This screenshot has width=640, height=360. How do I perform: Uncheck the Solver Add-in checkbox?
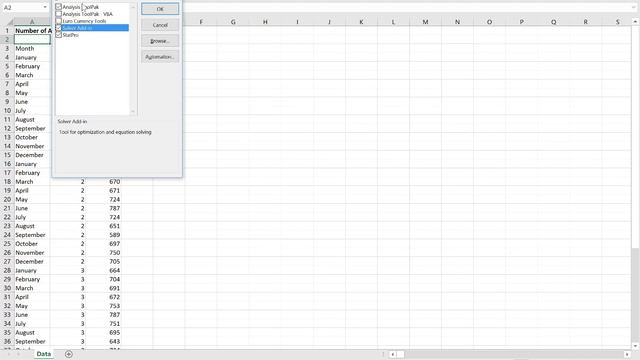(x=59, y=28)
